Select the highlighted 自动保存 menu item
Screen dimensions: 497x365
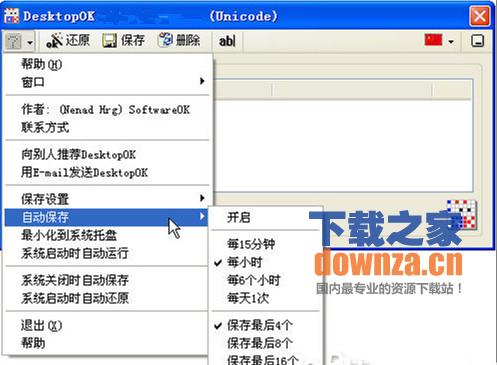[x=106, y=217]
